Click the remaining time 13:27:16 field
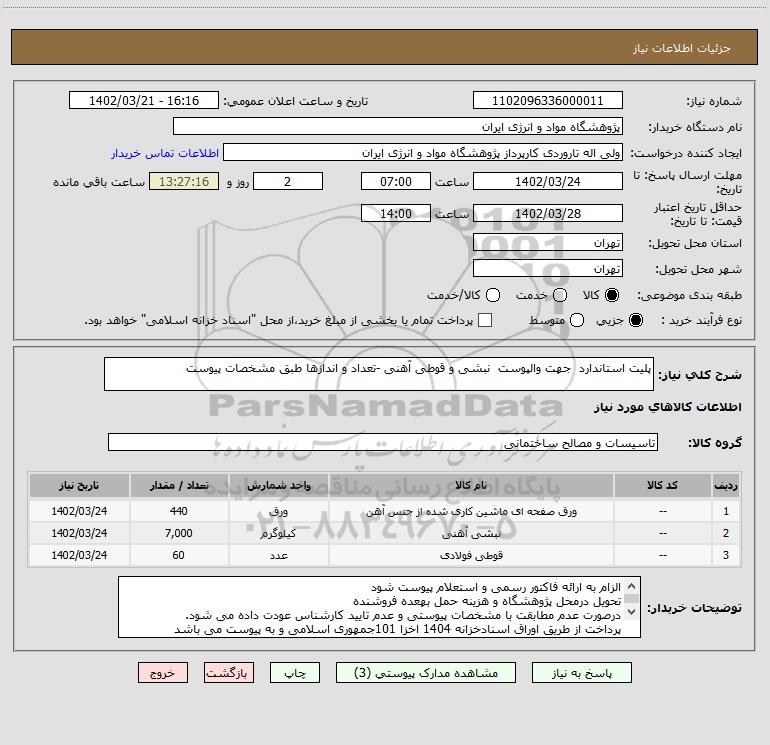Image resolution: width=770 pixels, height=745 pixels. [184, 181]
